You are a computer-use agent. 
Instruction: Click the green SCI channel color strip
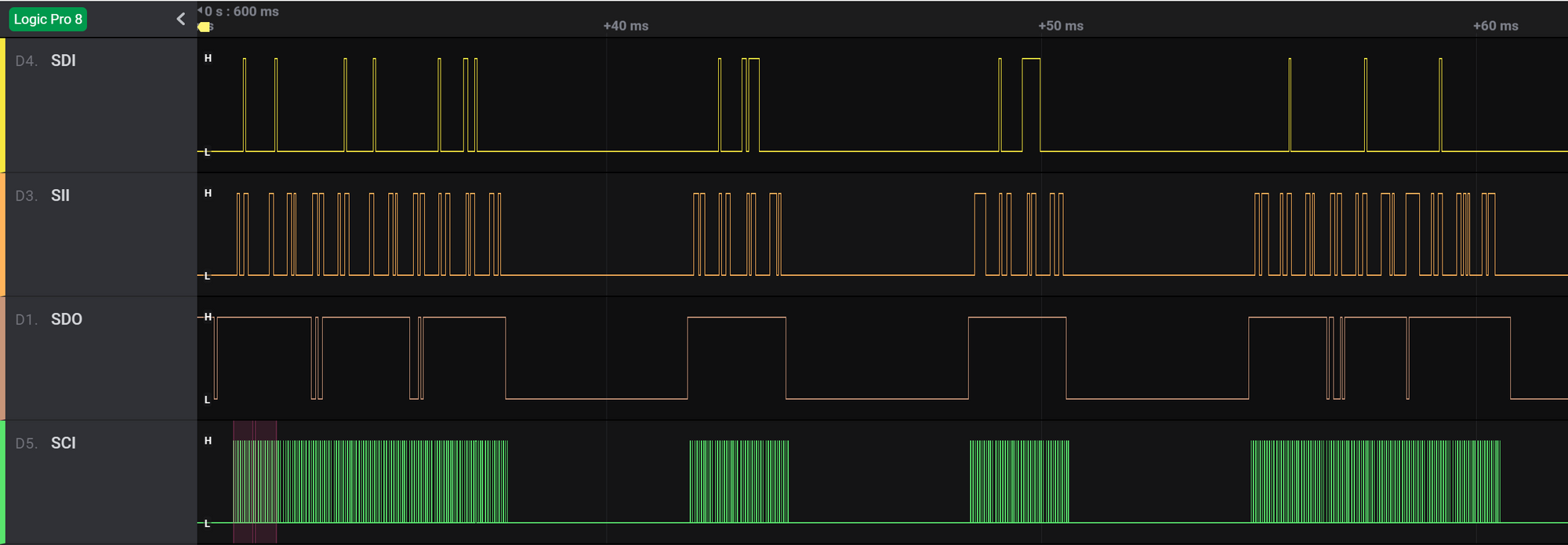point(2,482)
